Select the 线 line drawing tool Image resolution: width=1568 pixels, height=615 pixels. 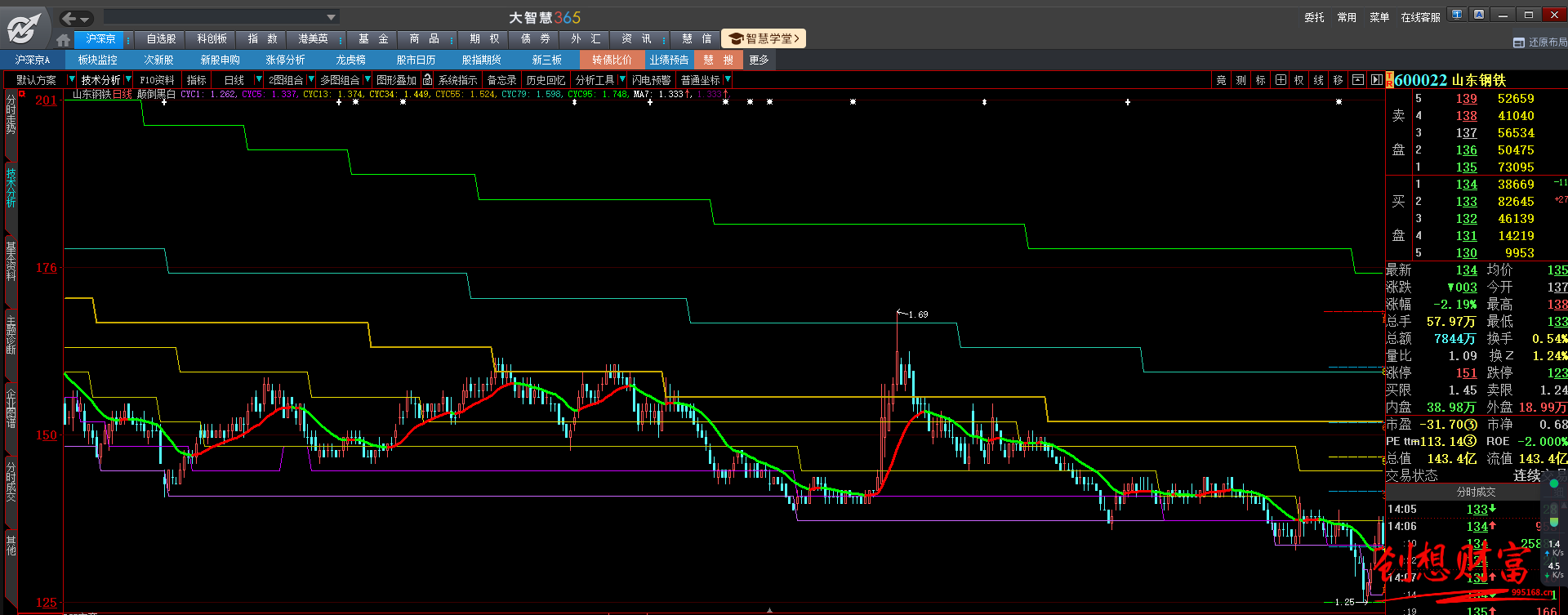click(1318, 80)
